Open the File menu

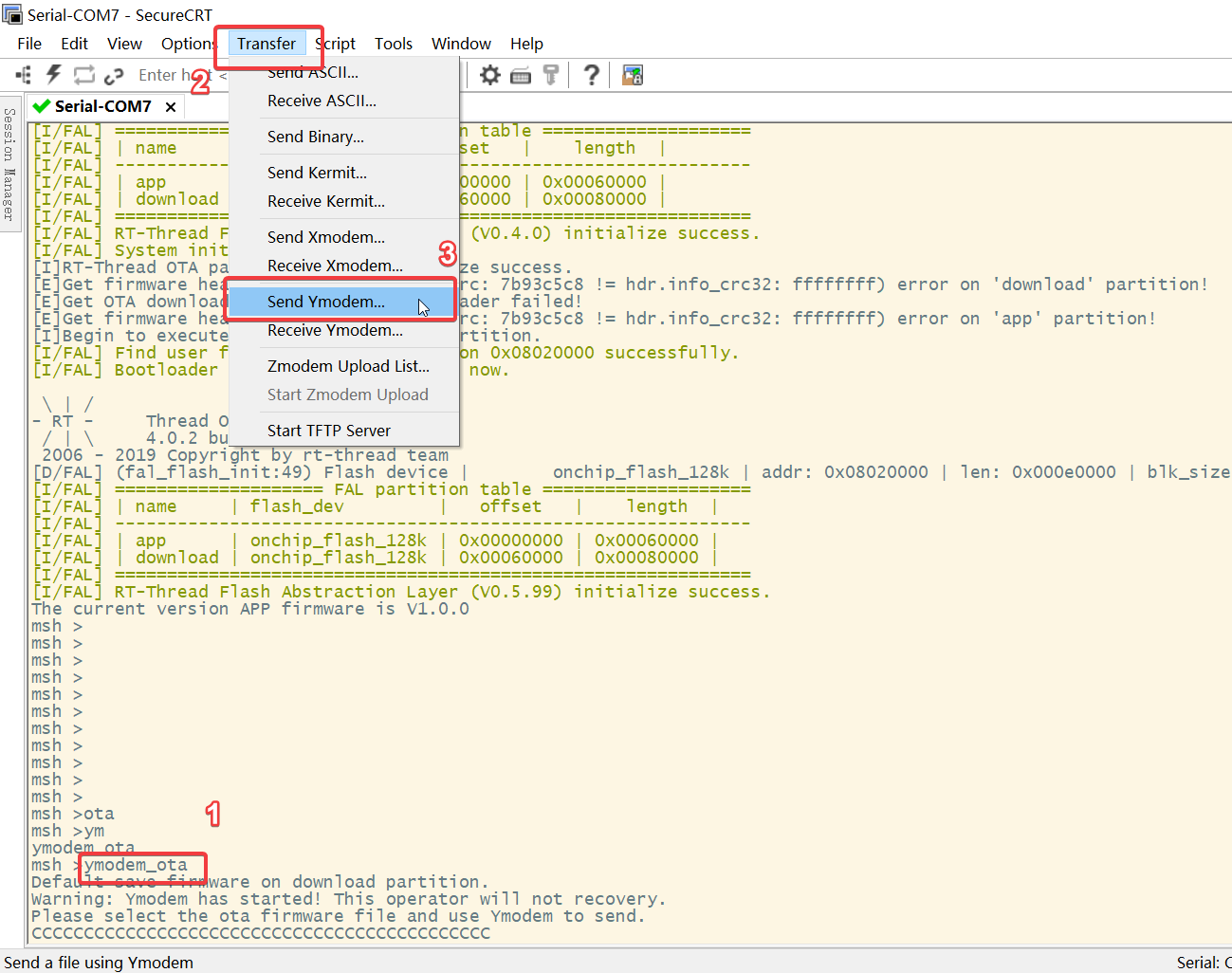[29, 44]
